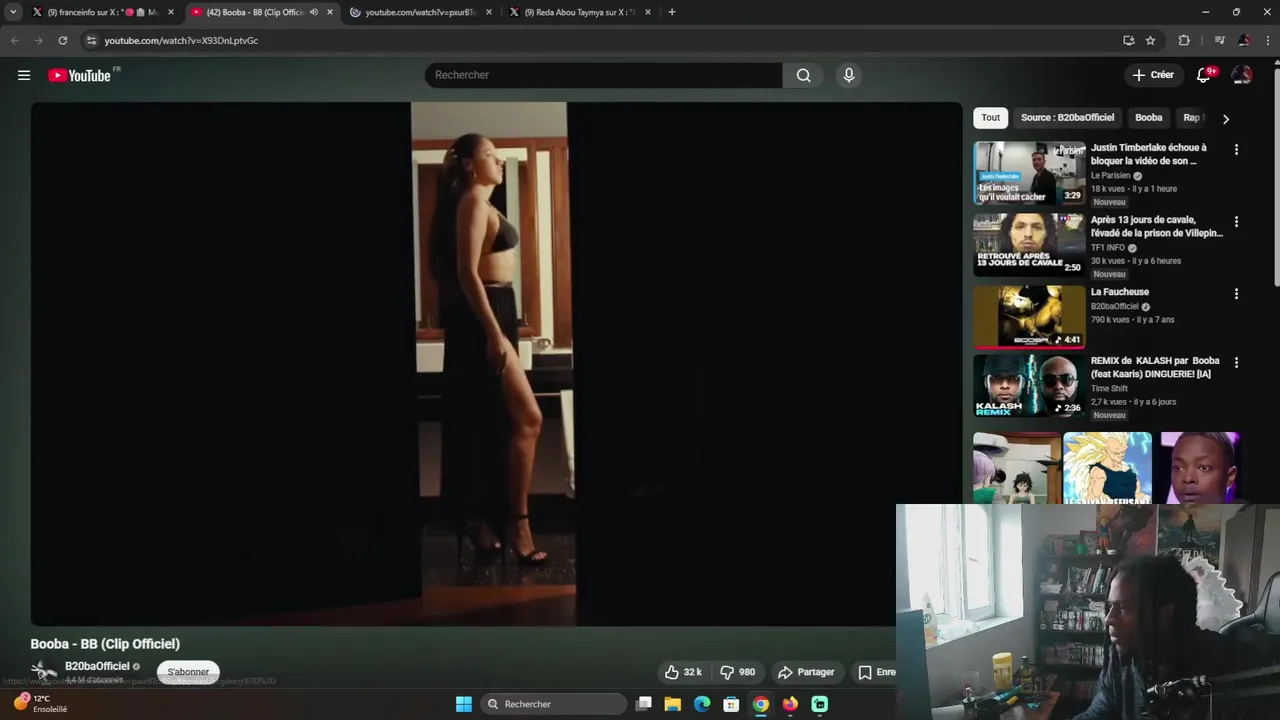Open Microsoft Edge from taskbar
Screen dimensions: 1280x720
(702, 704)
